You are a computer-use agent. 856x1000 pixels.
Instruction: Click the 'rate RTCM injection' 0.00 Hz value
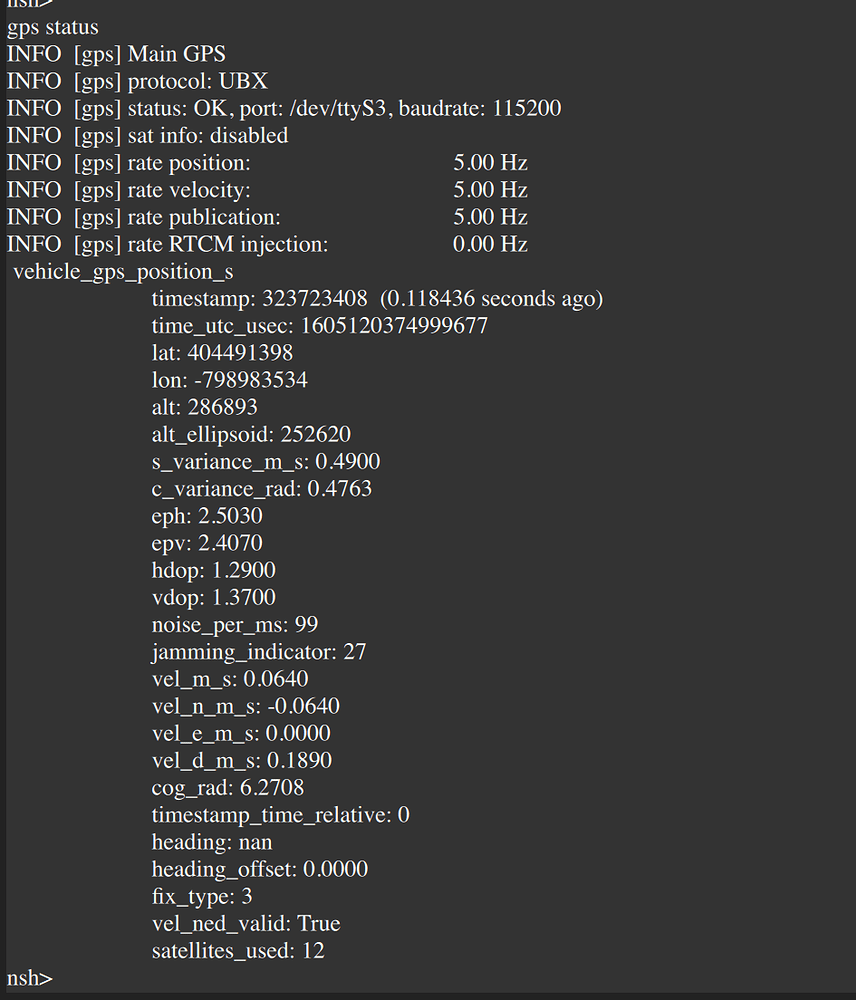[x=490, y=244]
